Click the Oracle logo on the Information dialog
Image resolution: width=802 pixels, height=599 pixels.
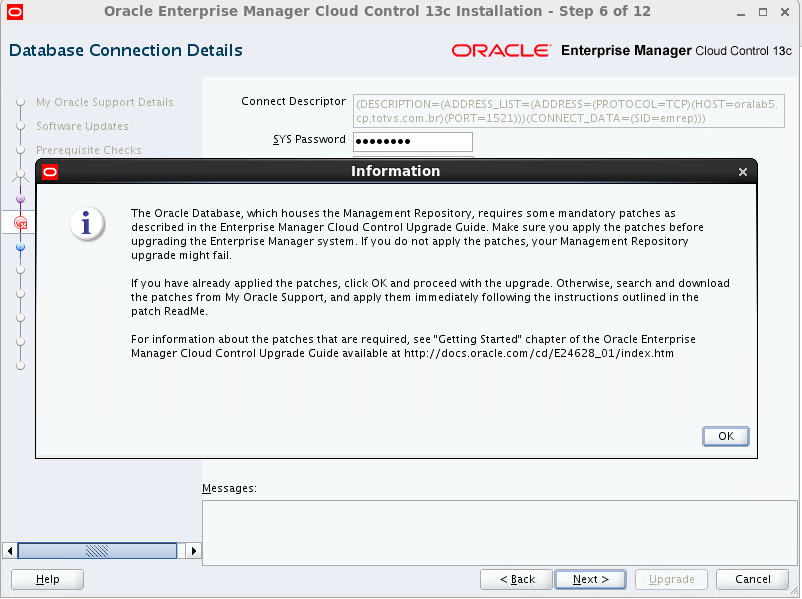click(x=49, y=171)
